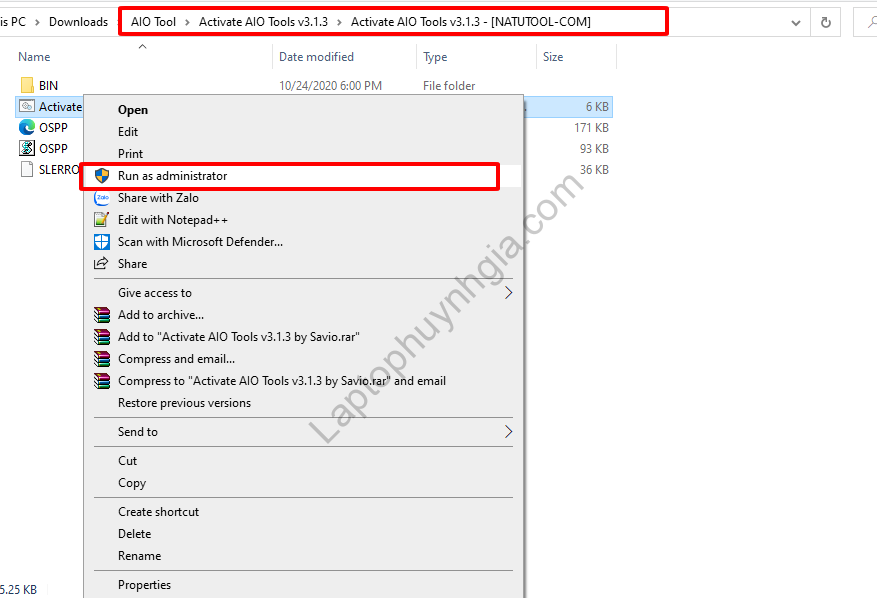Click the Notepad++ icon in the context menu
This screenshot has height=598, width=877.
click(x=102, y=220)
